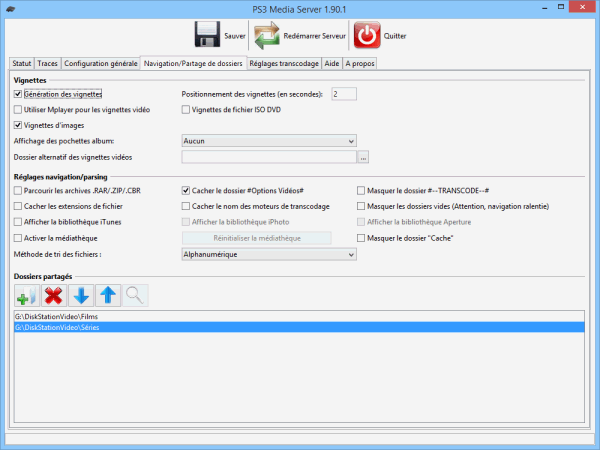This screenshot has width=600, height=450.
Task: Enable Vignettes de fichier ISO DVD
Action: coord(186,108)
